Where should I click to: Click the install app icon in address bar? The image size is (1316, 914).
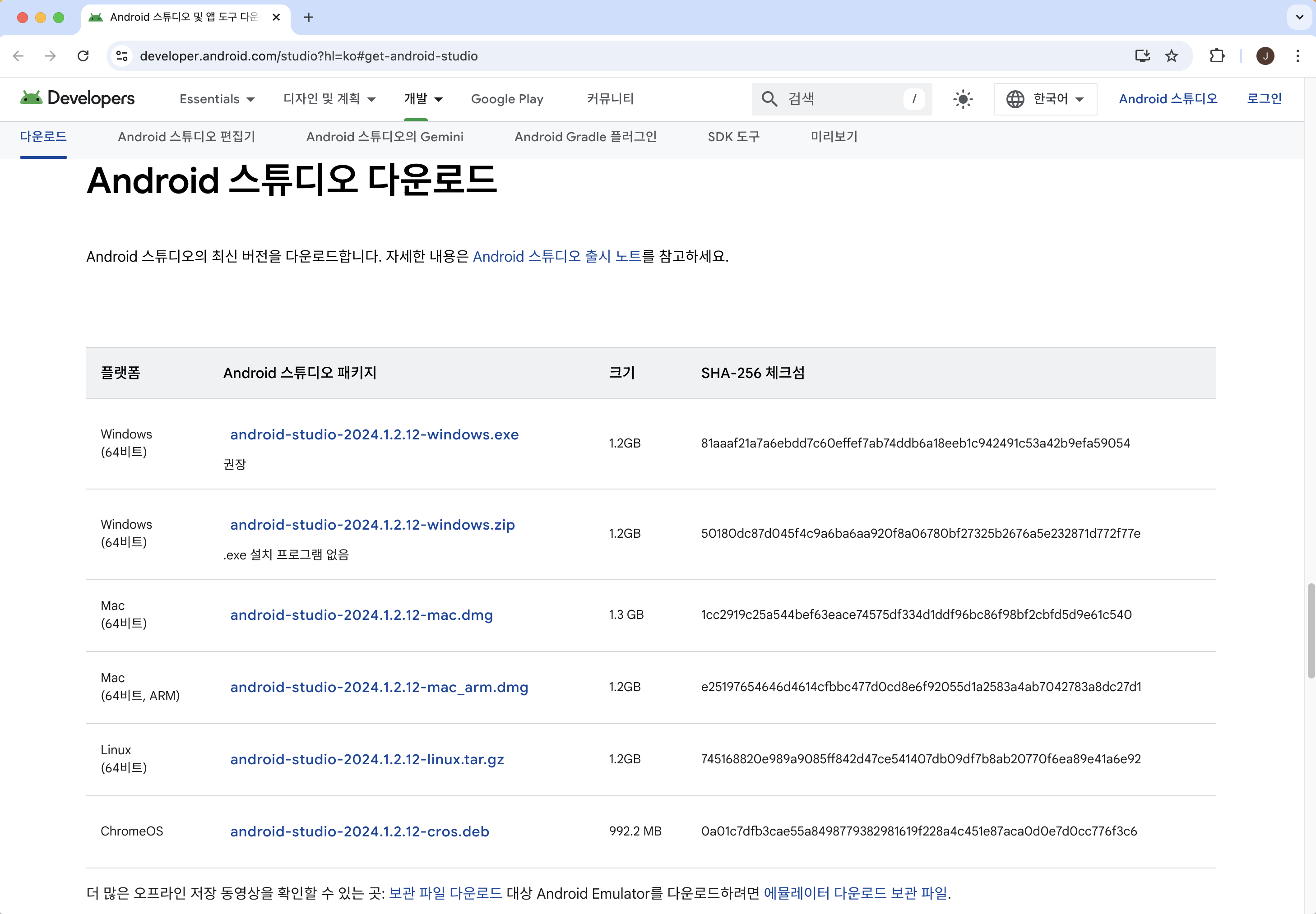coord(1142,55)
